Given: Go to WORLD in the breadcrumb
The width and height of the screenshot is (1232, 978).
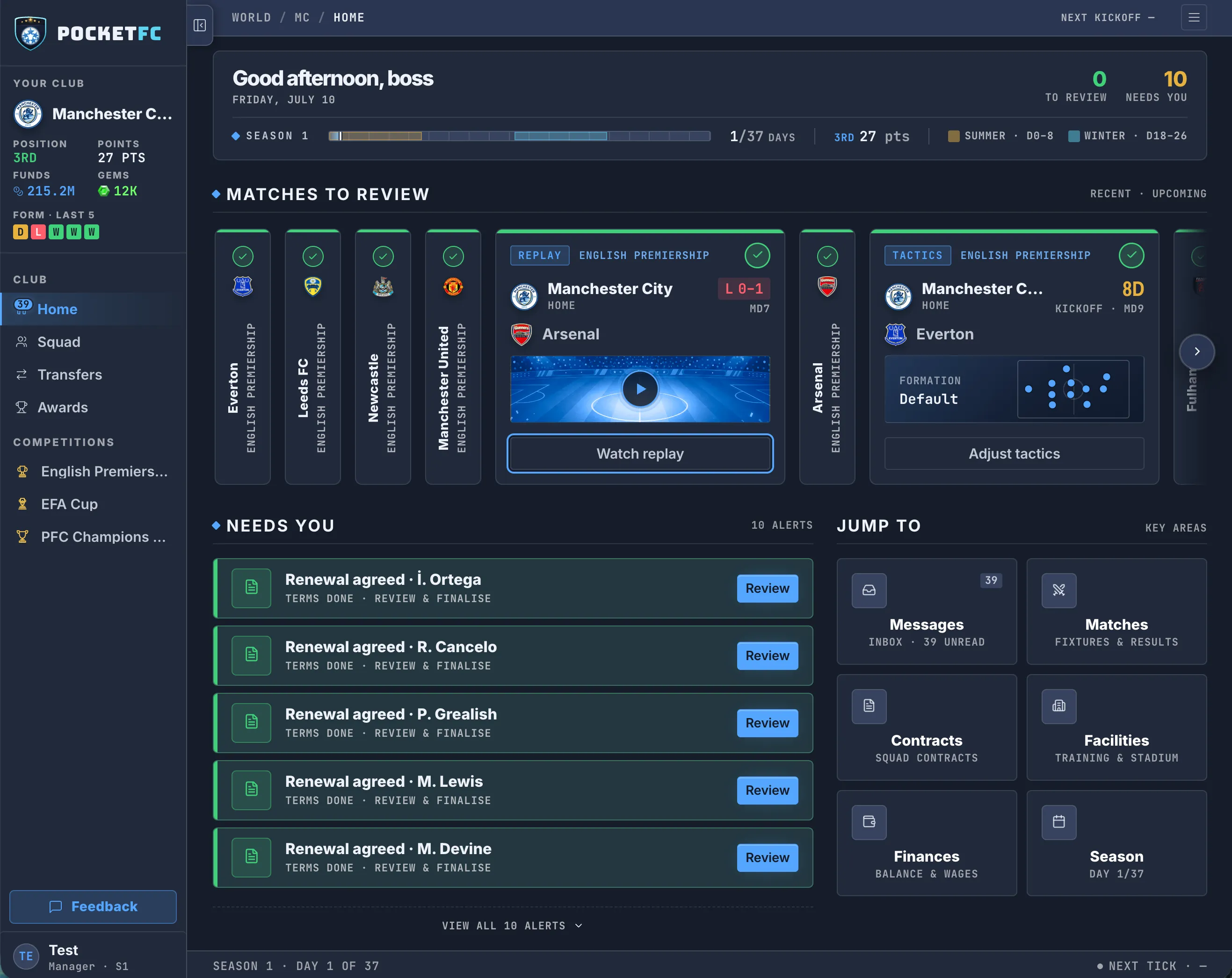Looking at the screenshot, I should 252,18.
